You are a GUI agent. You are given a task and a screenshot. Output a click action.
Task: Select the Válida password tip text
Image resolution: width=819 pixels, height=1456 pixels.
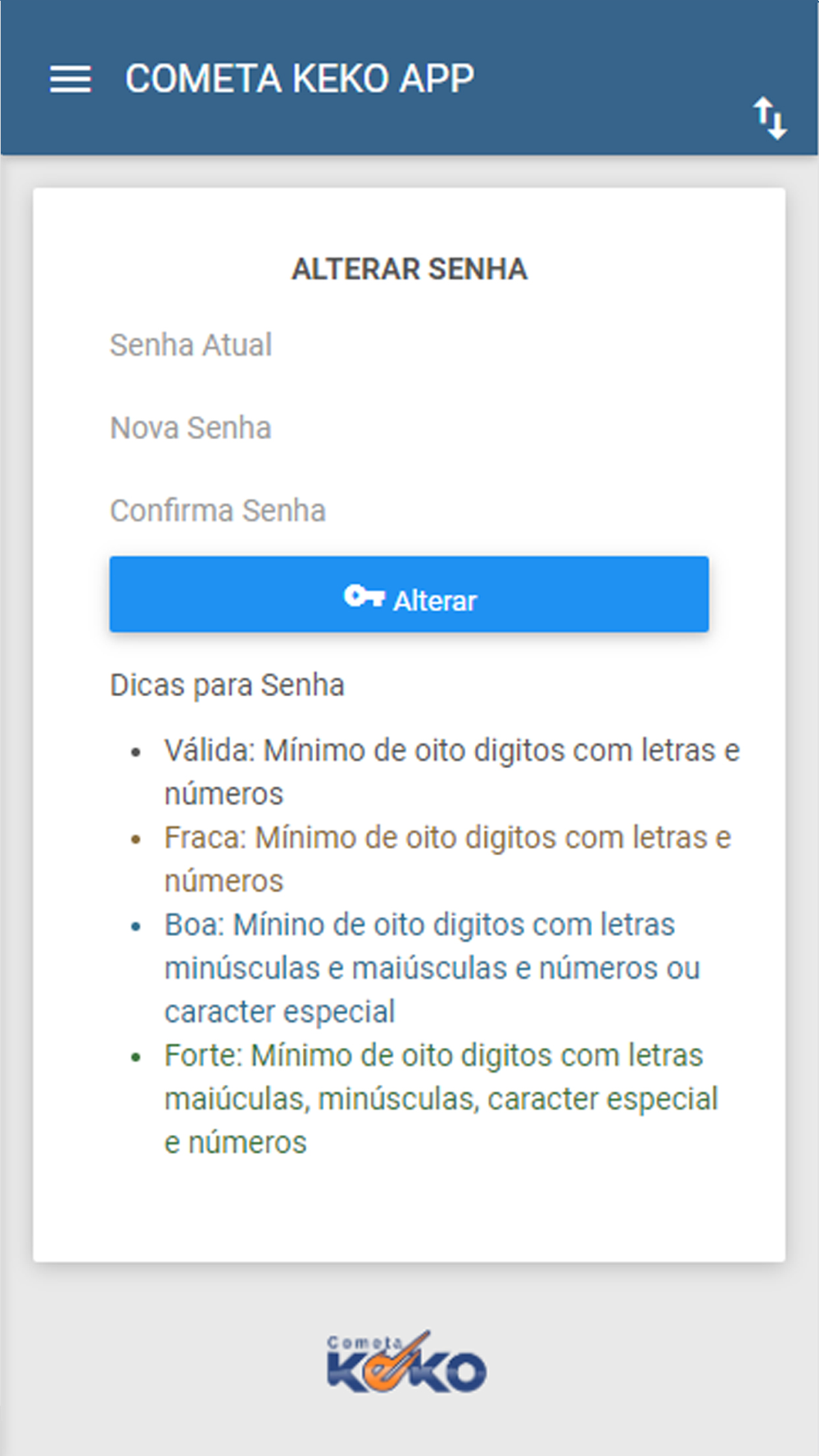pyautogui.click(x=452, y=772)
